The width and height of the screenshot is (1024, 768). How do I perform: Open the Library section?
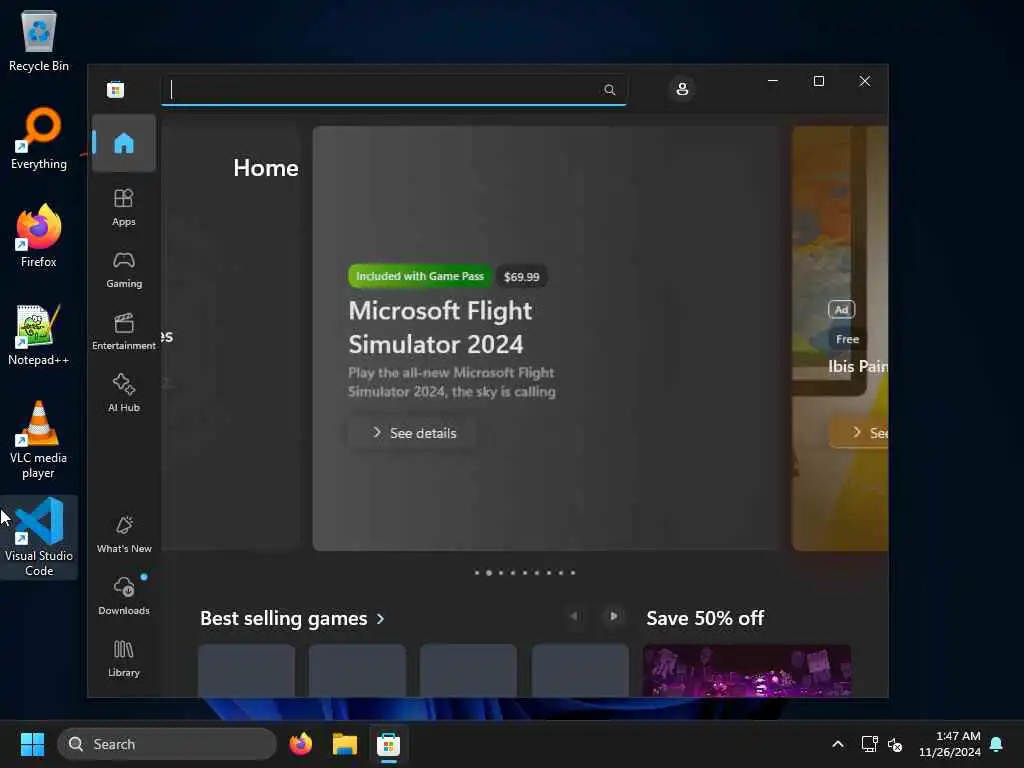123,658
